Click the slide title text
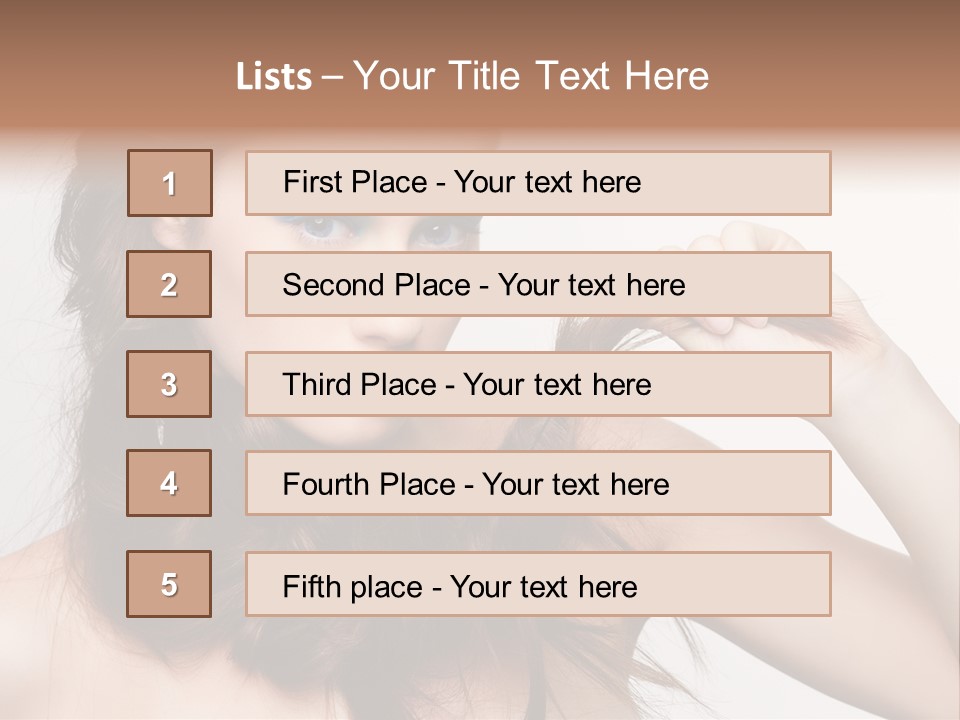This screenshot has width=960, height=720. [x=473, y=76]
